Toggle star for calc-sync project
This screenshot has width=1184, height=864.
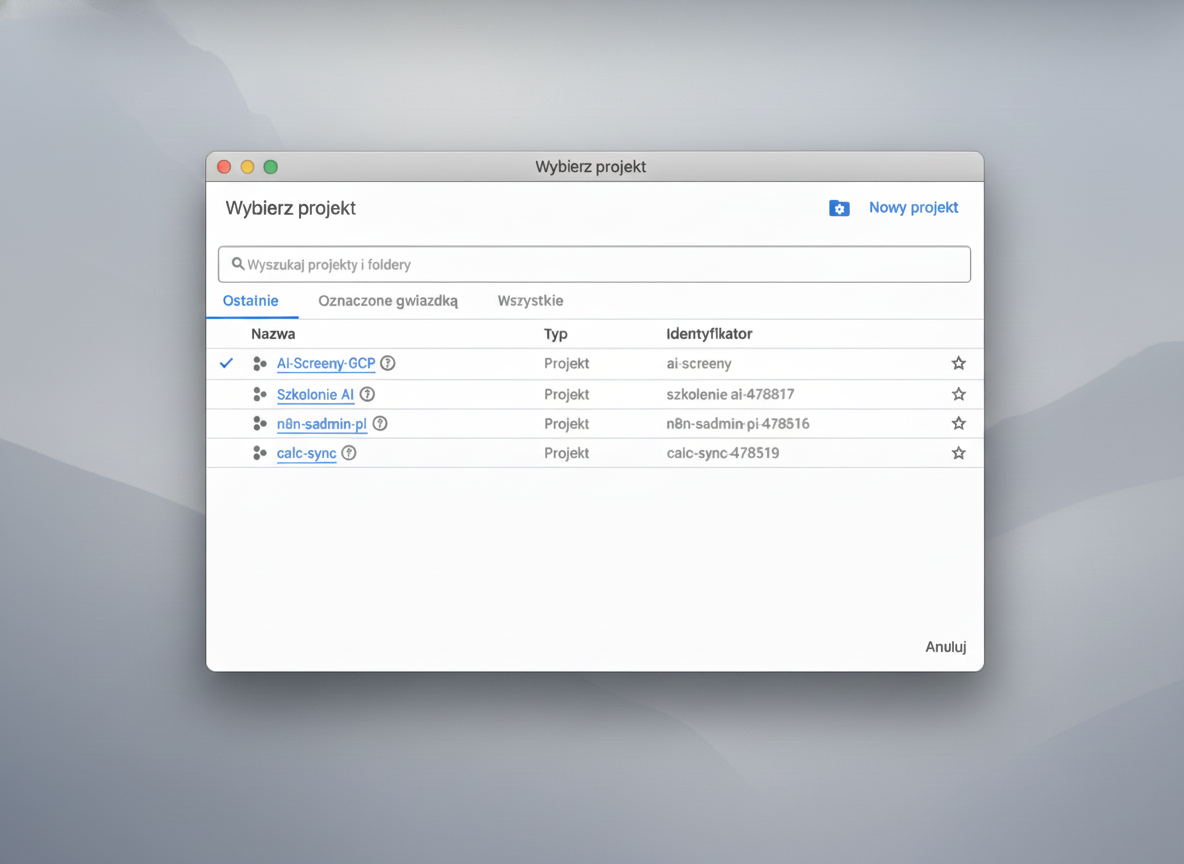pos(958,453)
